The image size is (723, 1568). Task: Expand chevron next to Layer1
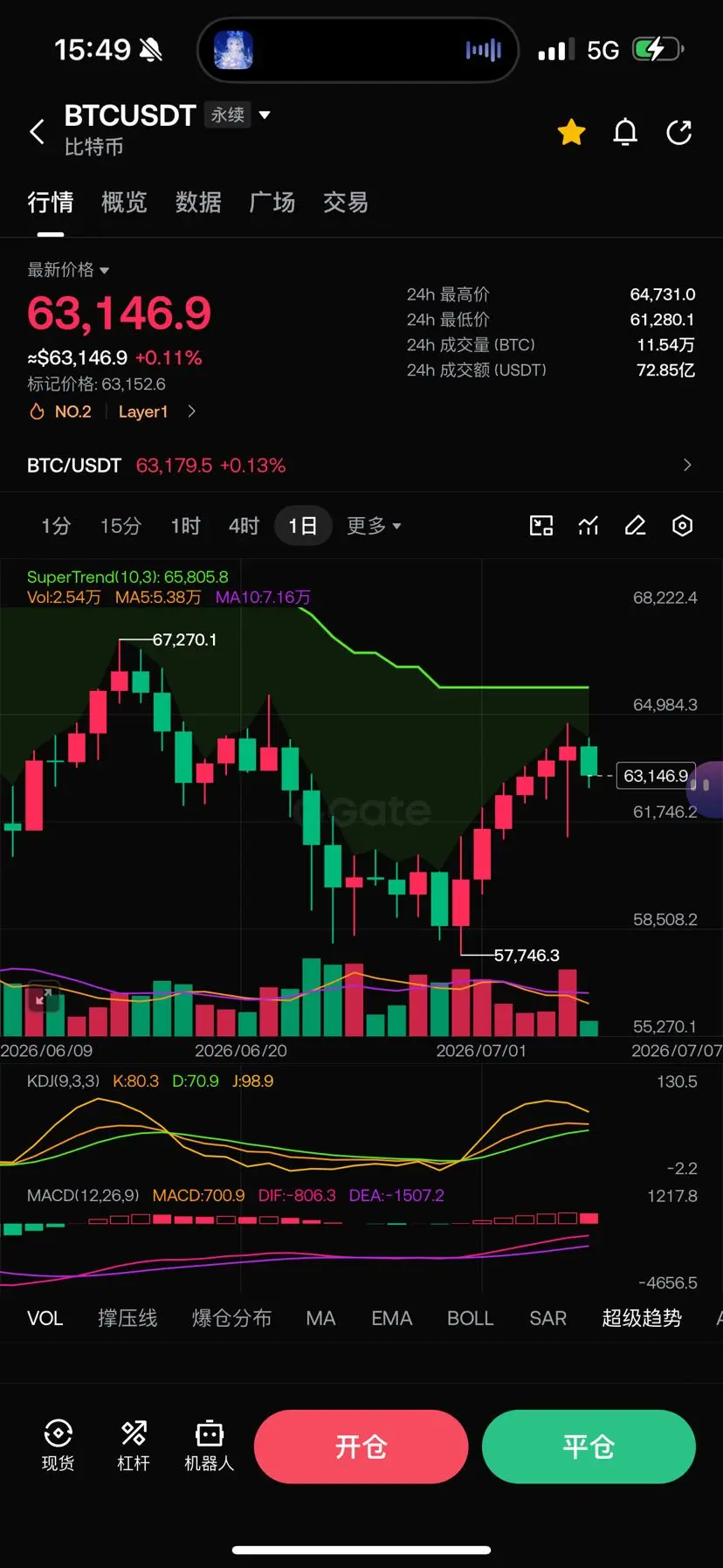(x=191, y=411)
